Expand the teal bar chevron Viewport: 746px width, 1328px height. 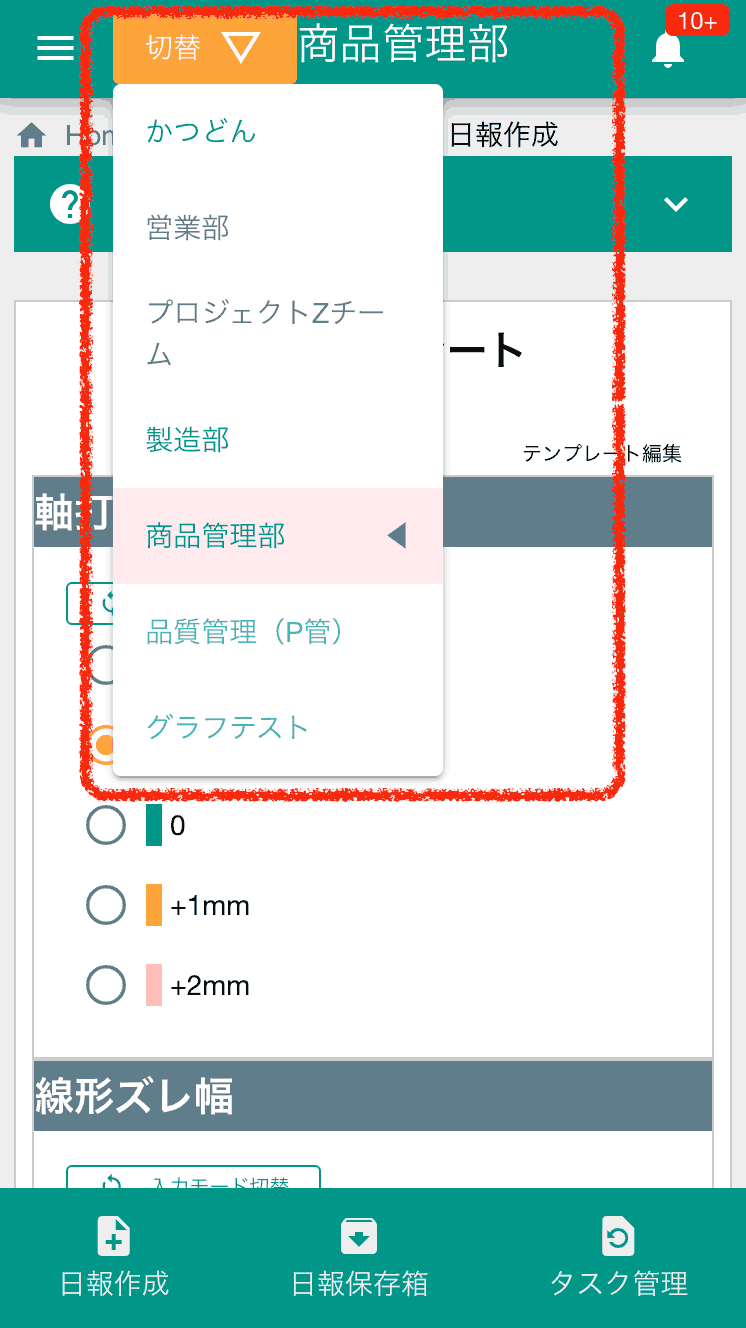pyautogui.click(x=676, y=204)
